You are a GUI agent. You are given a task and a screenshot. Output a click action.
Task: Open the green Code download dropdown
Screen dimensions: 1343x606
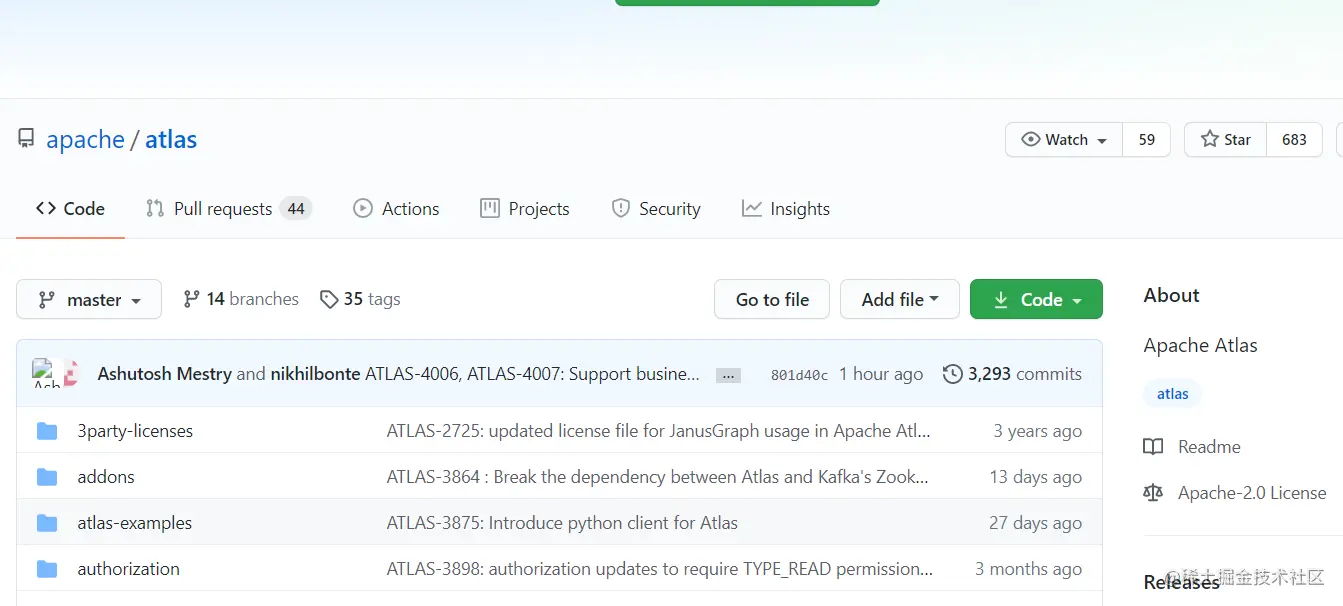pyautogui.click(x=1036, y=299)
